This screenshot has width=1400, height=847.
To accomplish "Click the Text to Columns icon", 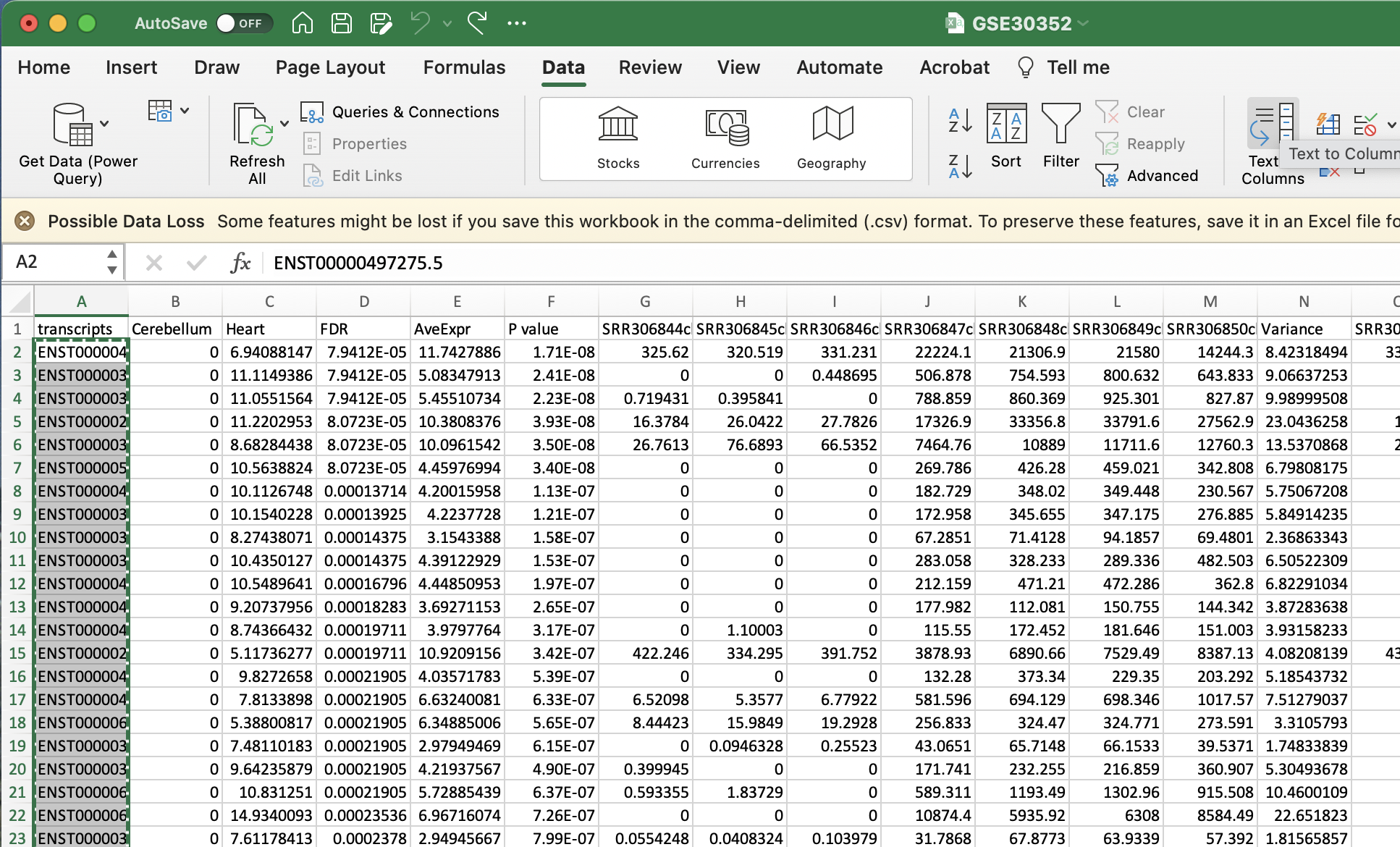I will [1273, 125].
